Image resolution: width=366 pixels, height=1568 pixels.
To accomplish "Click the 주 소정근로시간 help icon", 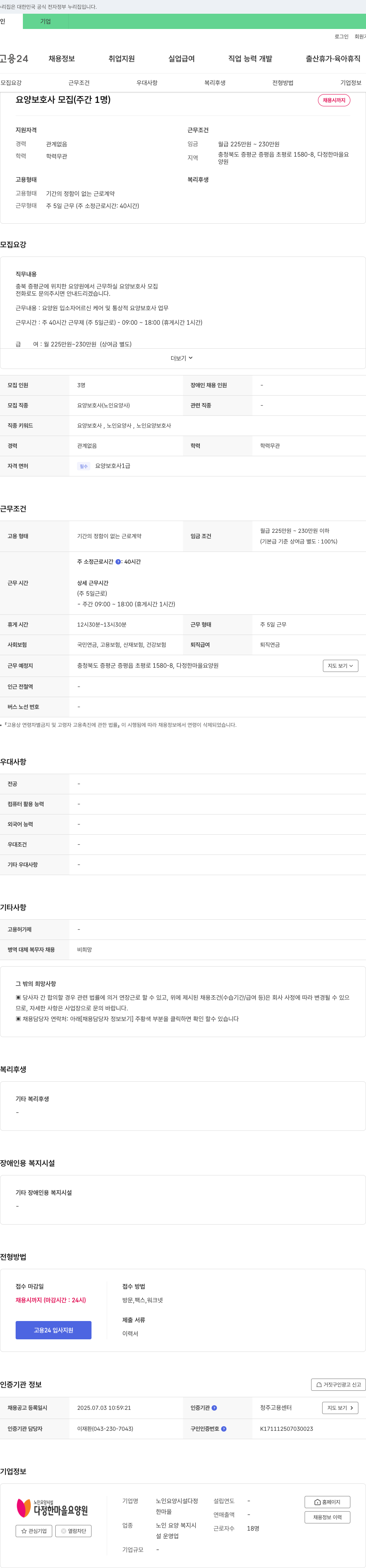I will (118, 562).
